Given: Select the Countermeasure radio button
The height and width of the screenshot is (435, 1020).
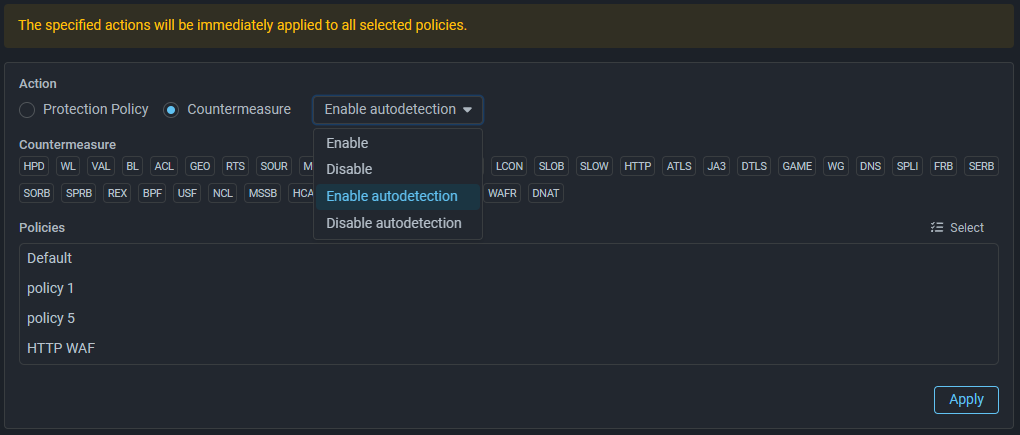Looking at the screenshot, I should click(x=171, y=109).
